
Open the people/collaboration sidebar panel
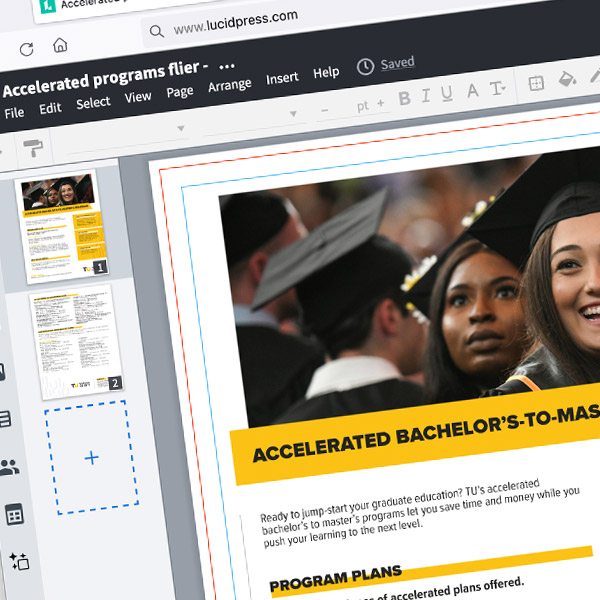coord(10,467)
